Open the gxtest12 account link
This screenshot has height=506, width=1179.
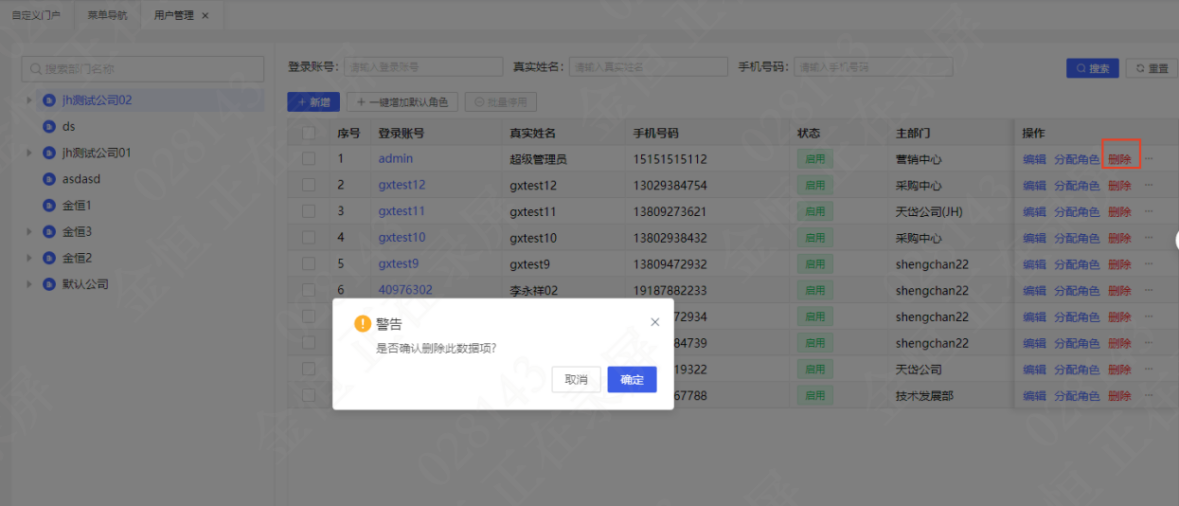click(402, 185)
